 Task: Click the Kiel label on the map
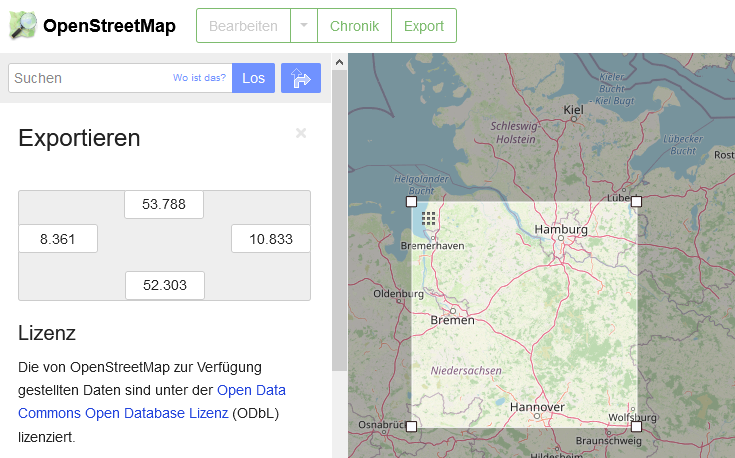tap(573, 110)
